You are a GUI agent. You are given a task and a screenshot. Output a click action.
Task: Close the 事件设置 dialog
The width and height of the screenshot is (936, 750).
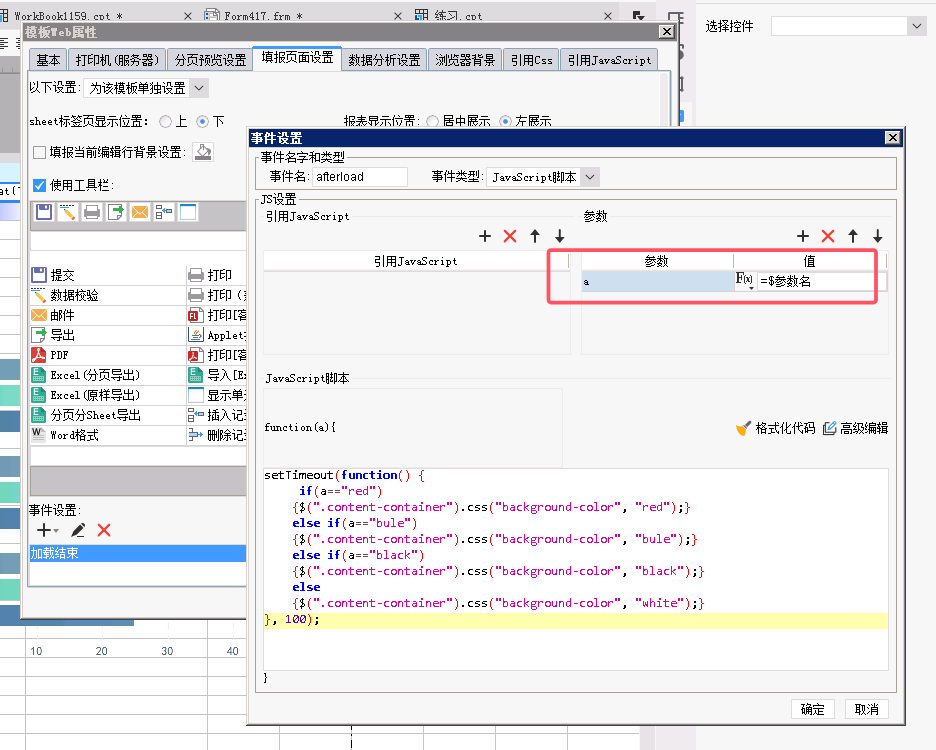(892, 138)
